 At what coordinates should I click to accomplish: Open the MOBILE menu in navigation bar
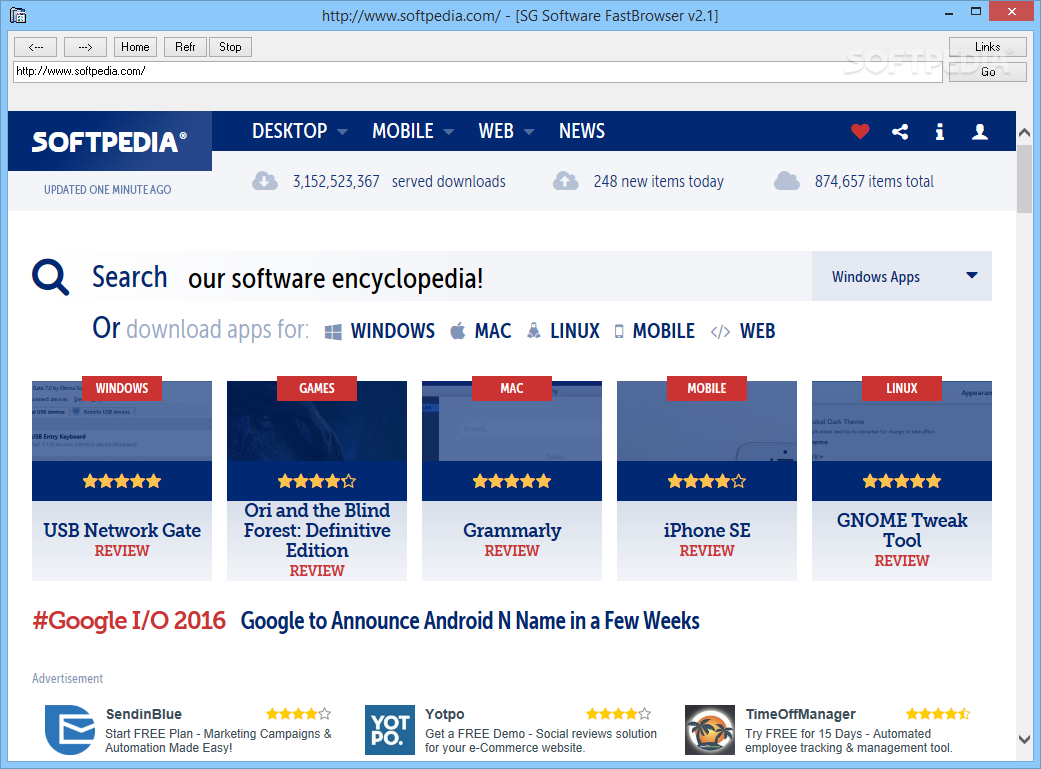[x=402, y=131]
